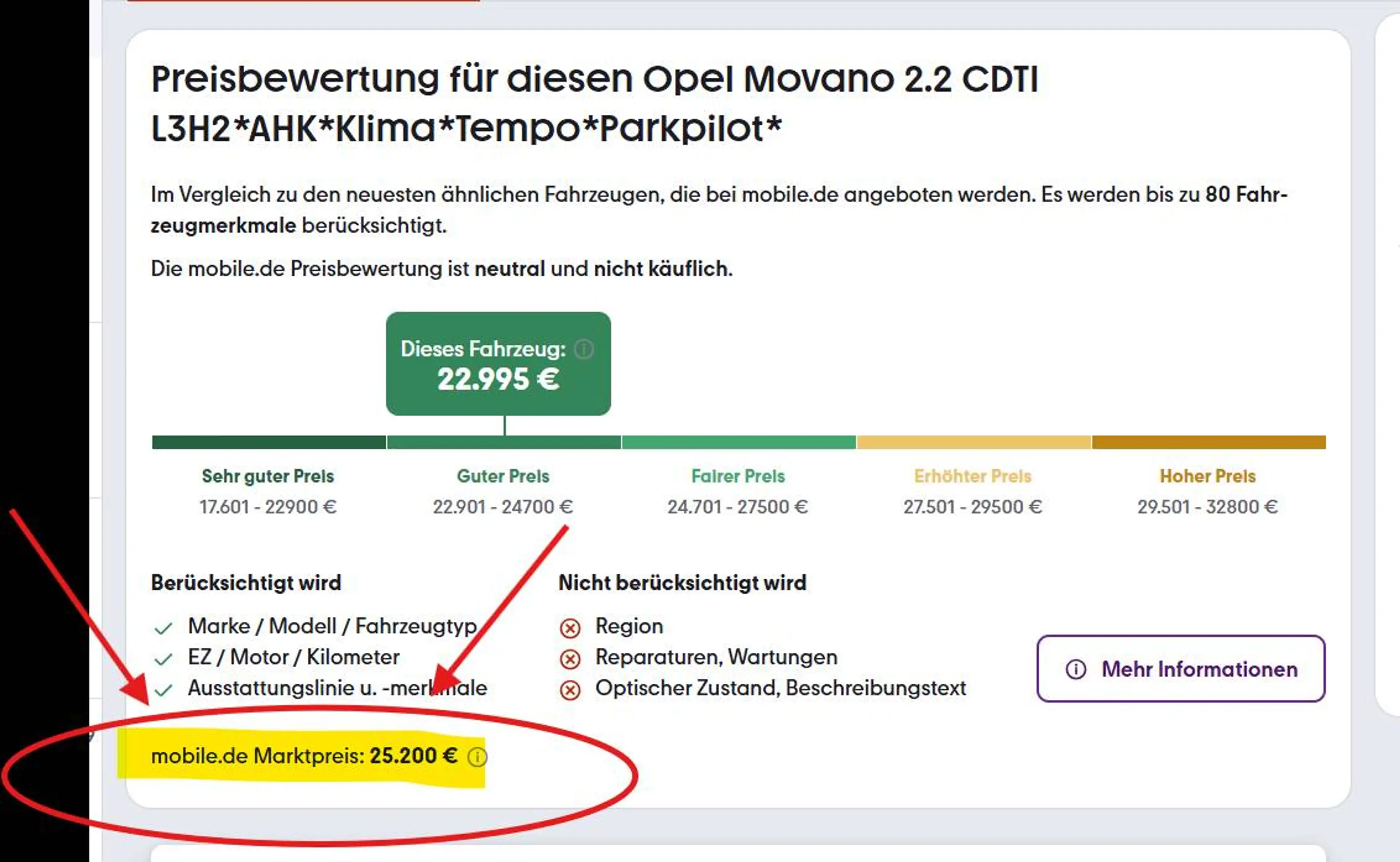1400x862 pixels.
Task: Click checkmark beside Marke / Modell / Fahrzeugtyp
Action: click(x=163, y=628)
